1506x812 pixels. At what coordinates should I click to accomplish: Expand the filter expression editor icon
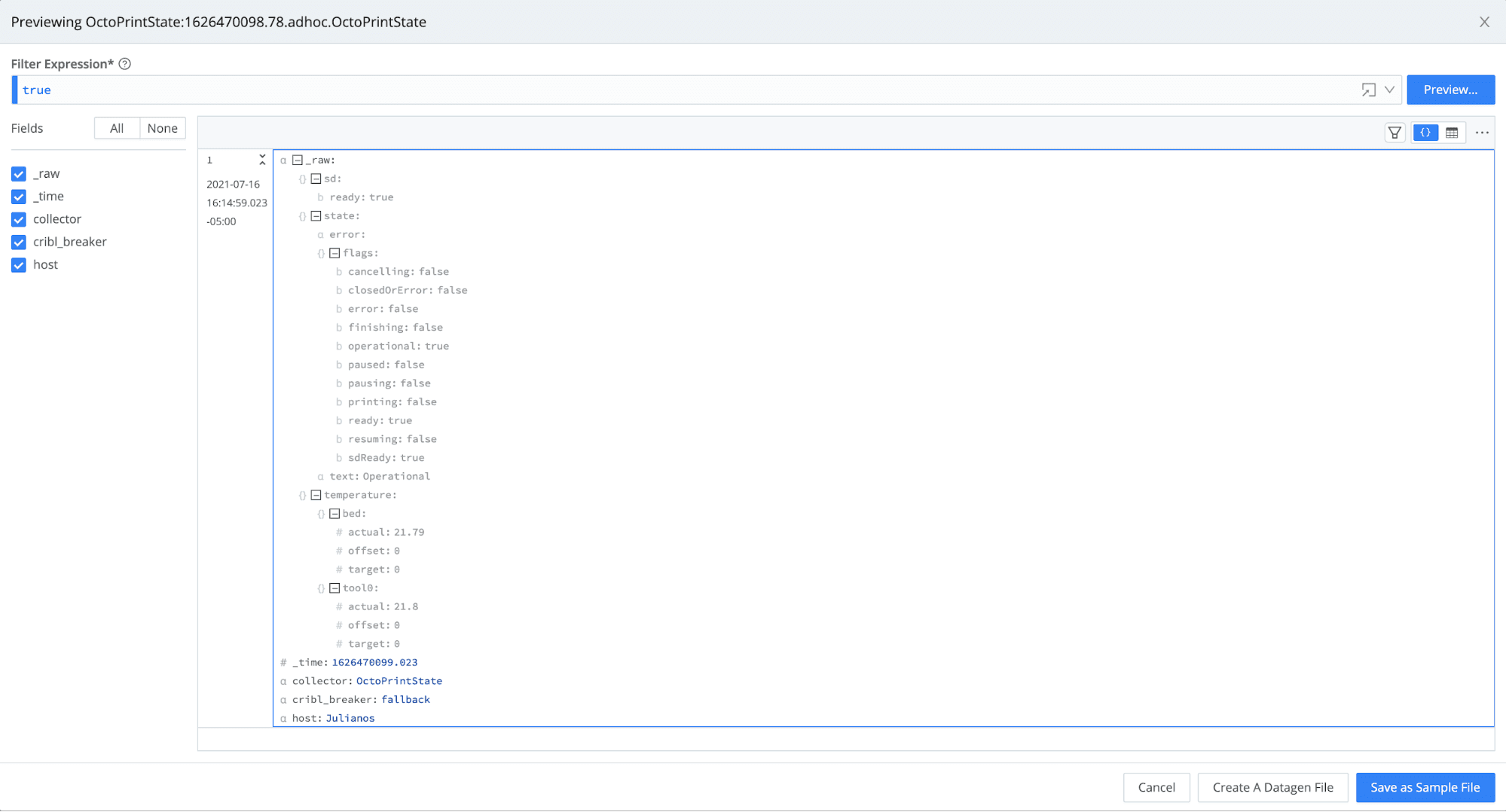click(x=1368, y=90)
